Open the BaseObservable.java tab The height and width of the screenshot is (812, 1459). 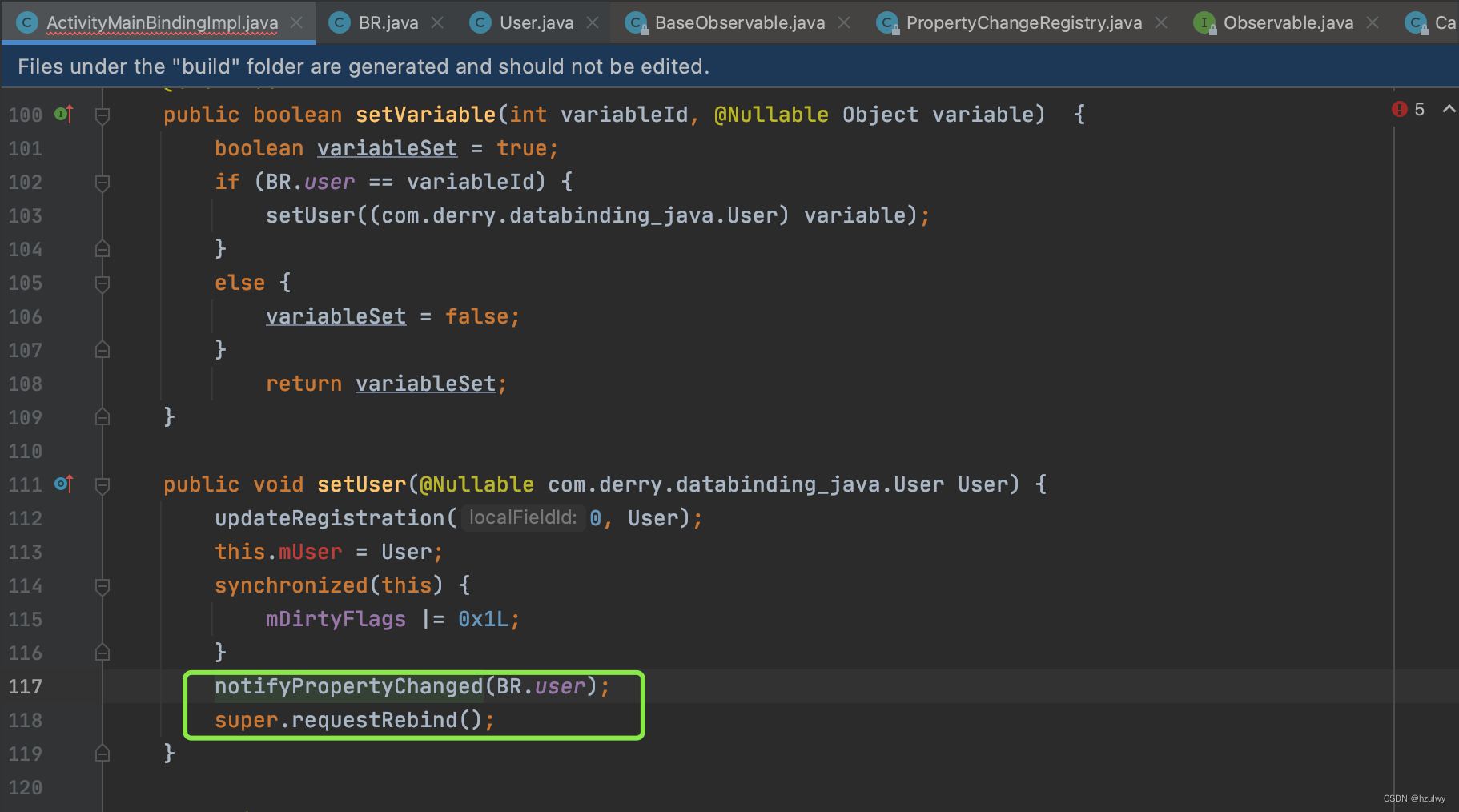(x=740, y=22)
